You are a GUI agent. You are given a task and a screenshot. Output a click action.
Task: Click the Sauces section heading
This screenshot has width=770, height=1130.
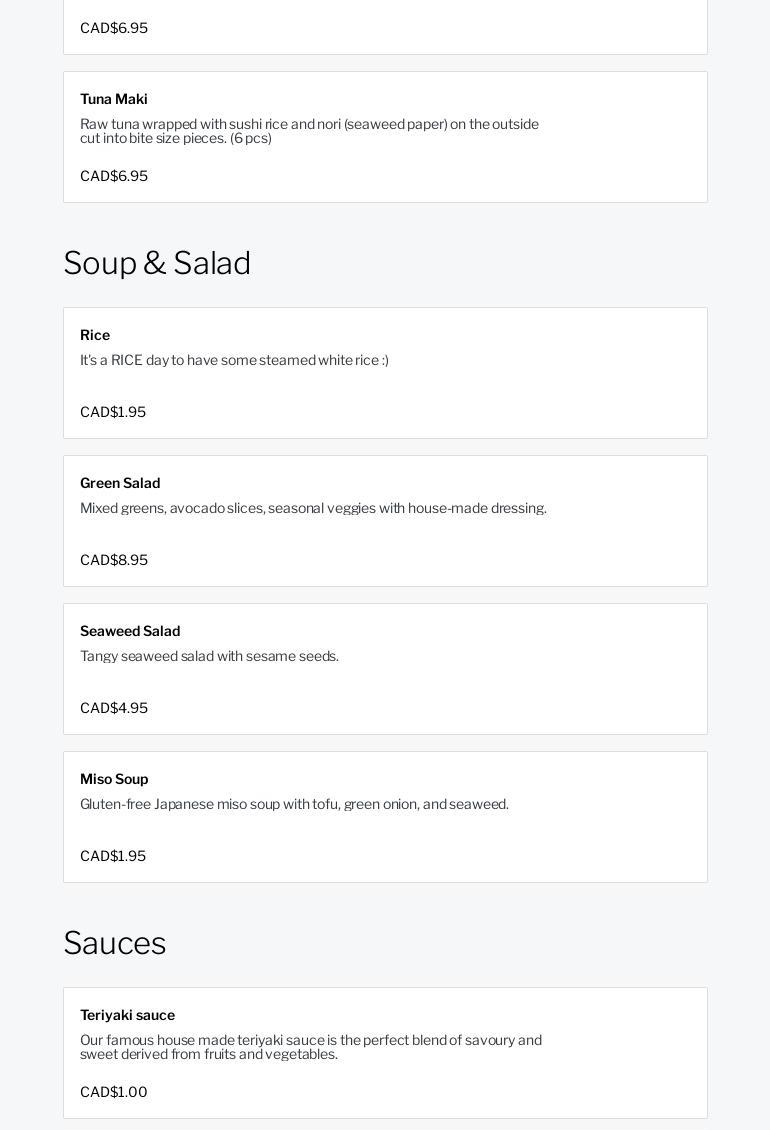click(x=115, y=943)
